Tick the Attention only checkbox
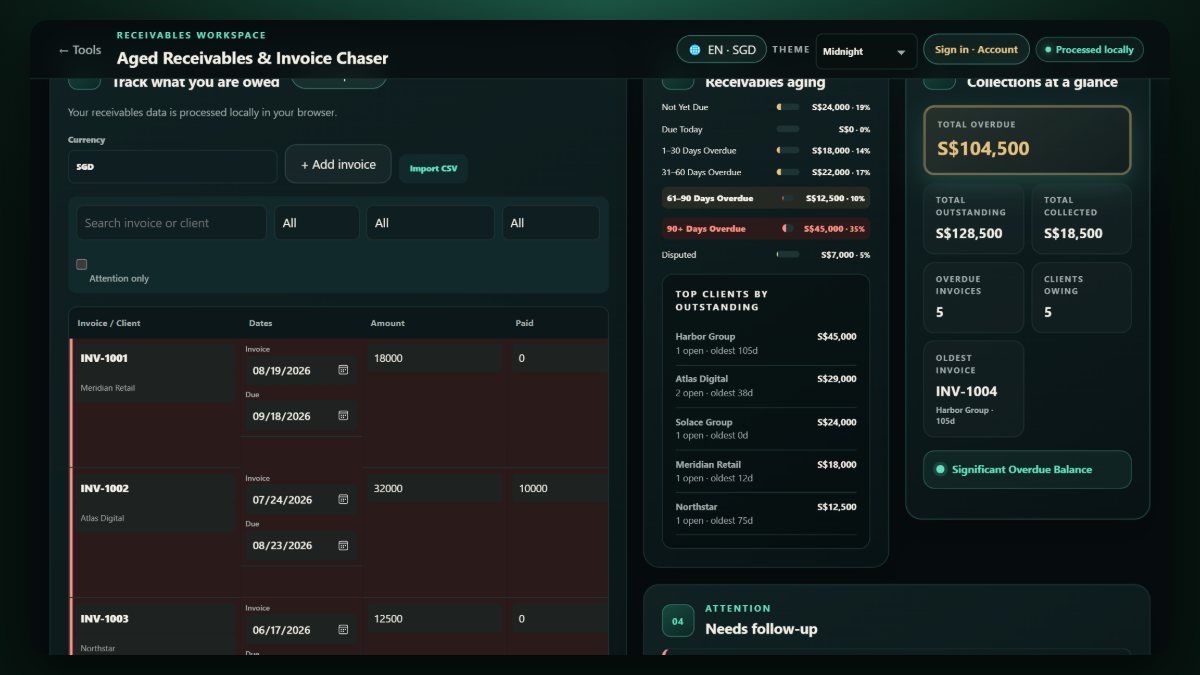 click(x=82, y=264)
